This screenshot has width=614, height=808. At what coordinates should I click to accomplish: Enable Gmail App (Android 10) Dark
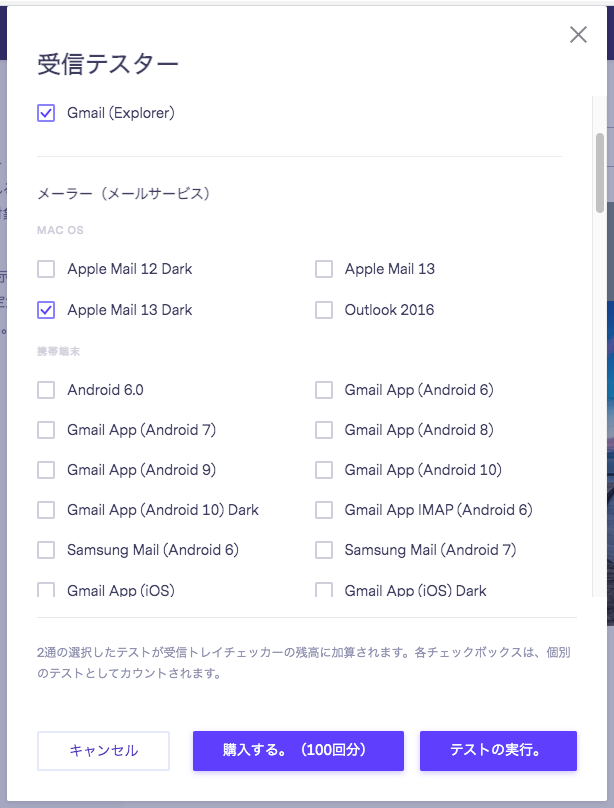[45, 510]
